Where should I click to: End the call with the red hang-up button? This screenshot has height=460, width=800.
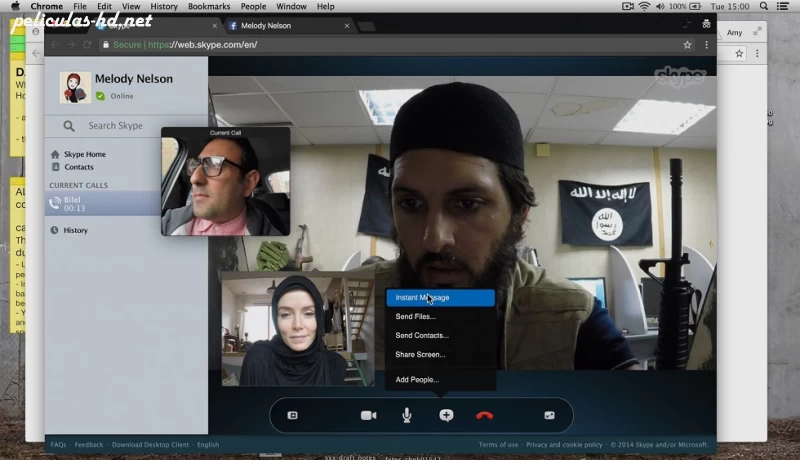[485, 415]
